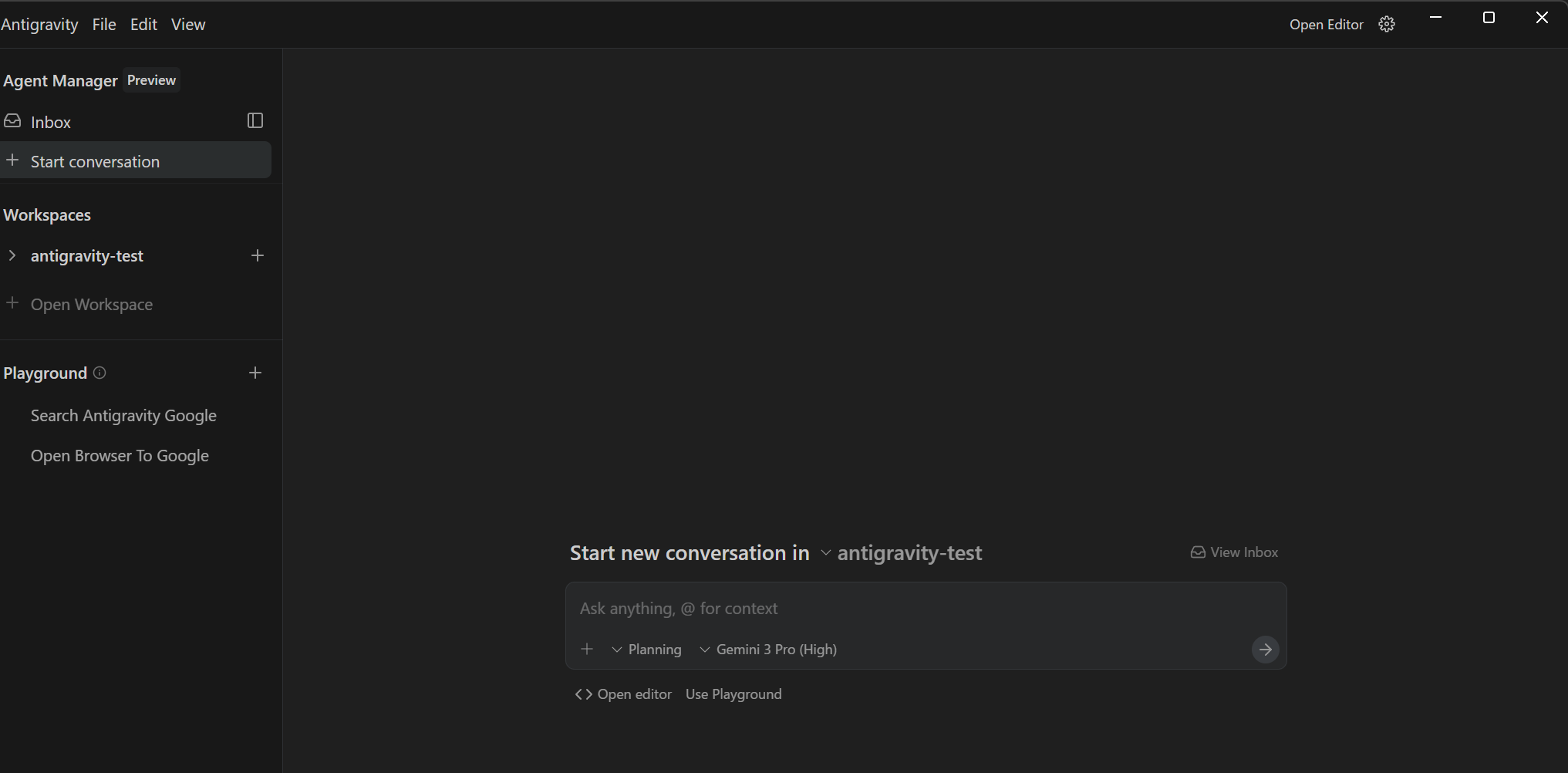Click the Use Playground link
Image resolution: width=1568 pixels, height=773 pixels.
[x=733, y=694]
